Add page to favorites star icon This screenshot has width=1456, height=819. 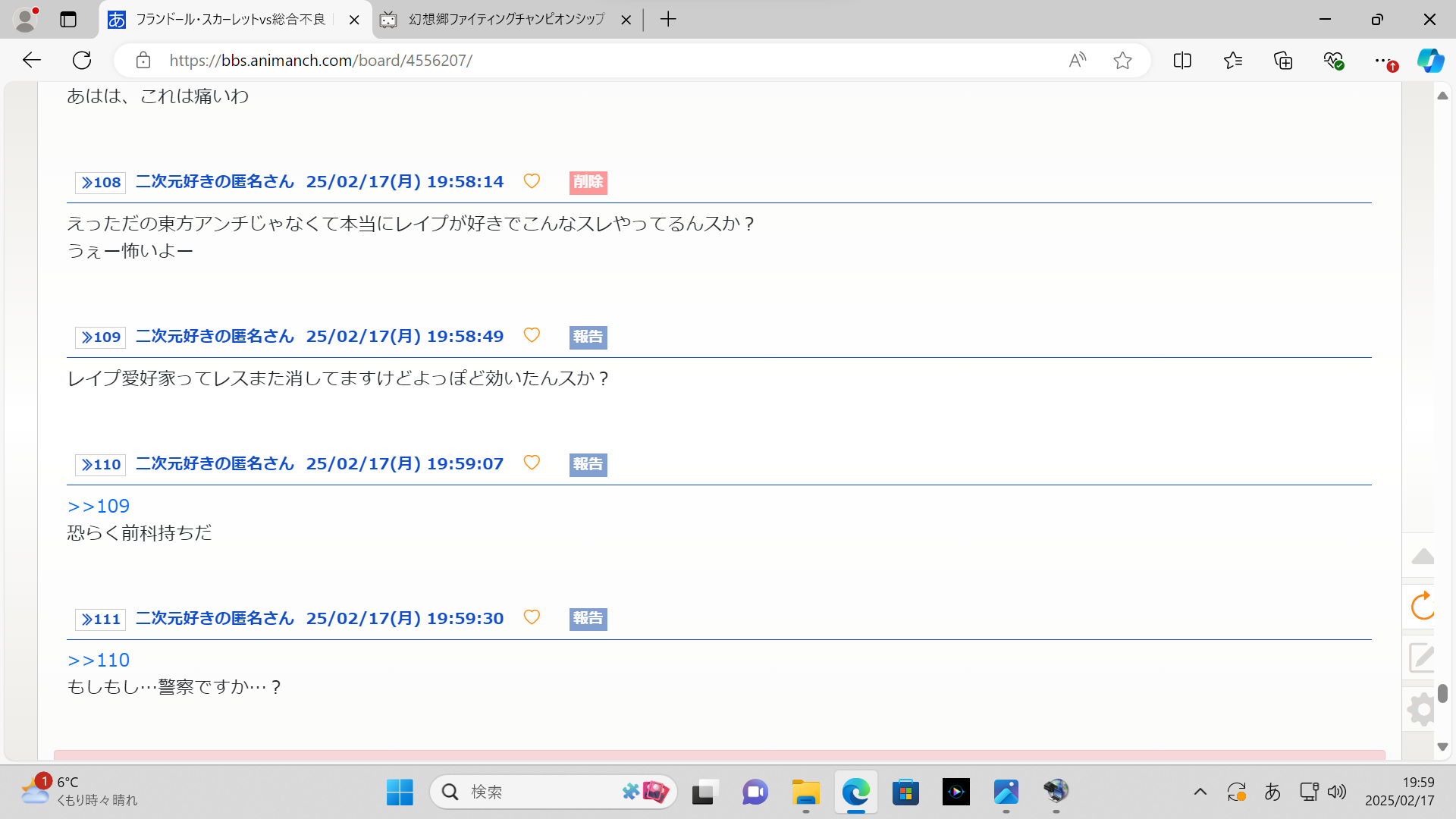tap(1122, 61)
